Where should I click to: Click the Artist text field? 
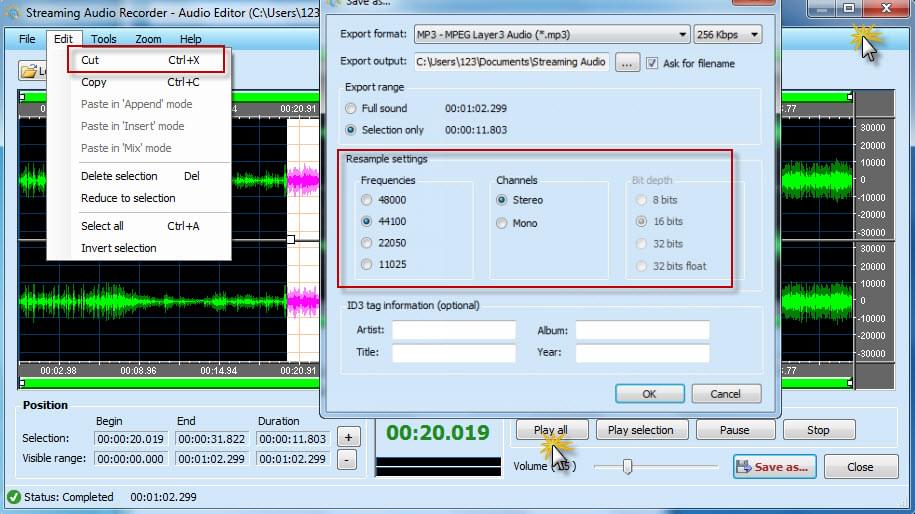[453, 330]
